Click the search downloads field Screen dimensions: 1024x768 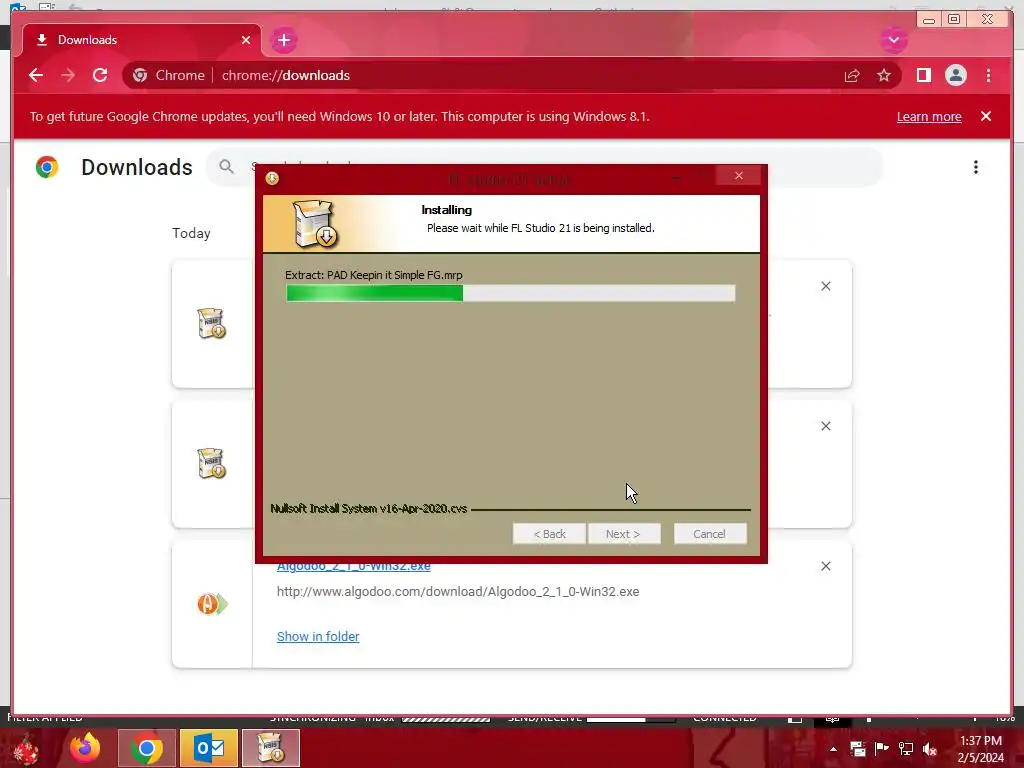[x=544, y=167]
